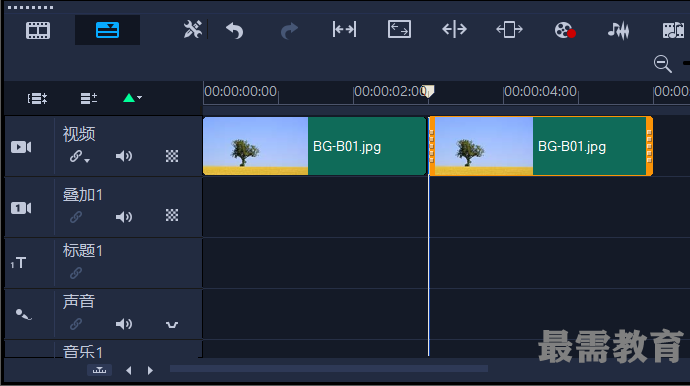Viewport: 690px width, 386px height.
Task: Show all visible tracks
Action: point(37,98)
